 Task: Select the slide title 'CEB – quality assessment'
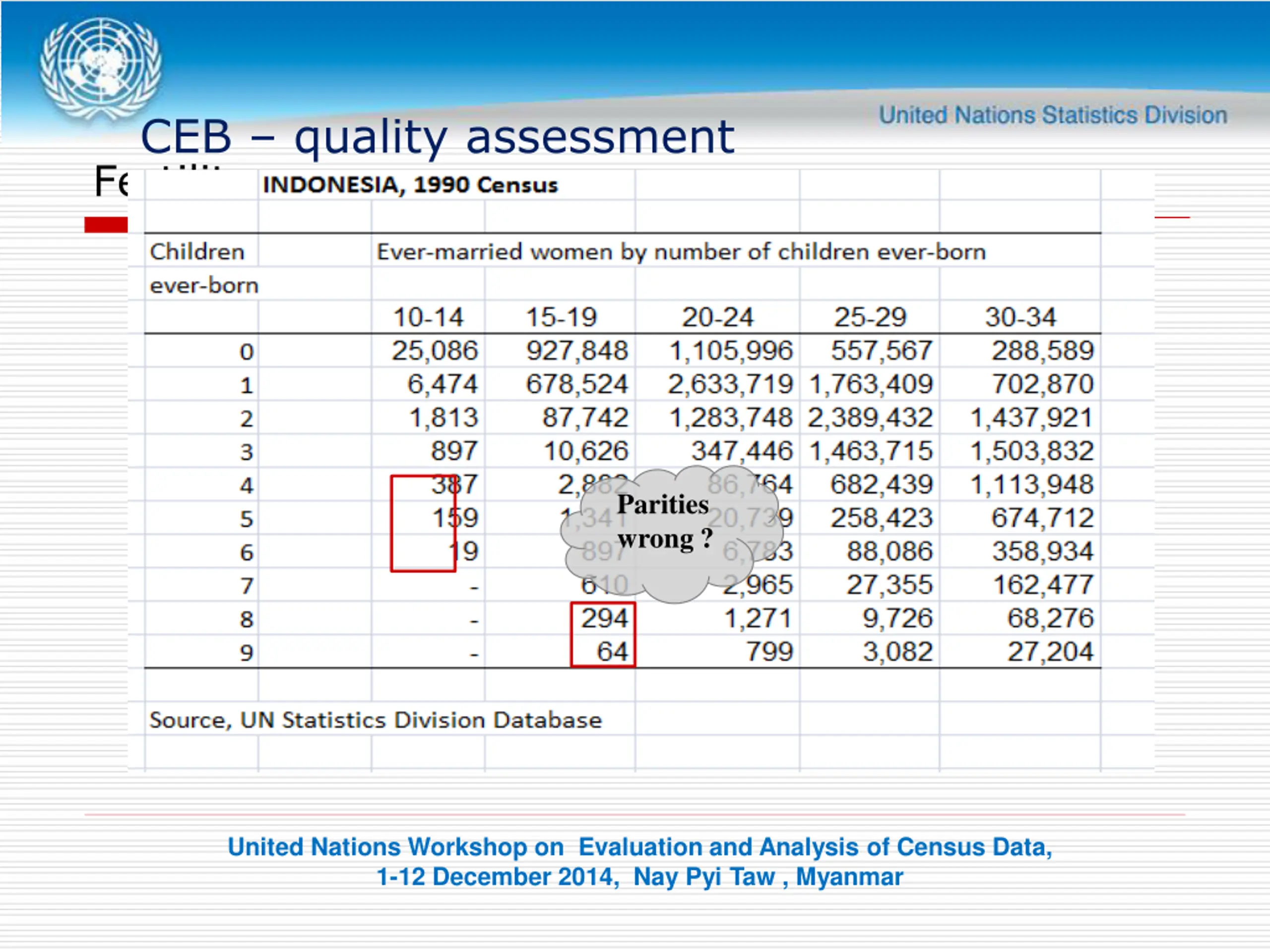click(437, 137)
